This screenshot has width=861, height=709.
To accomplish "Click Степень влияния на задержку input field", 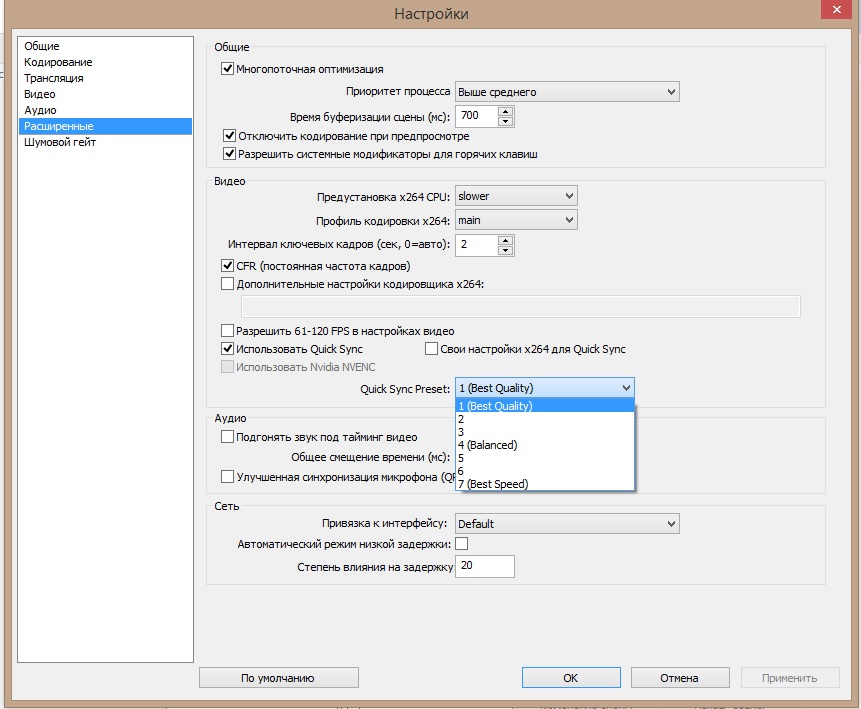I will 484,567.
